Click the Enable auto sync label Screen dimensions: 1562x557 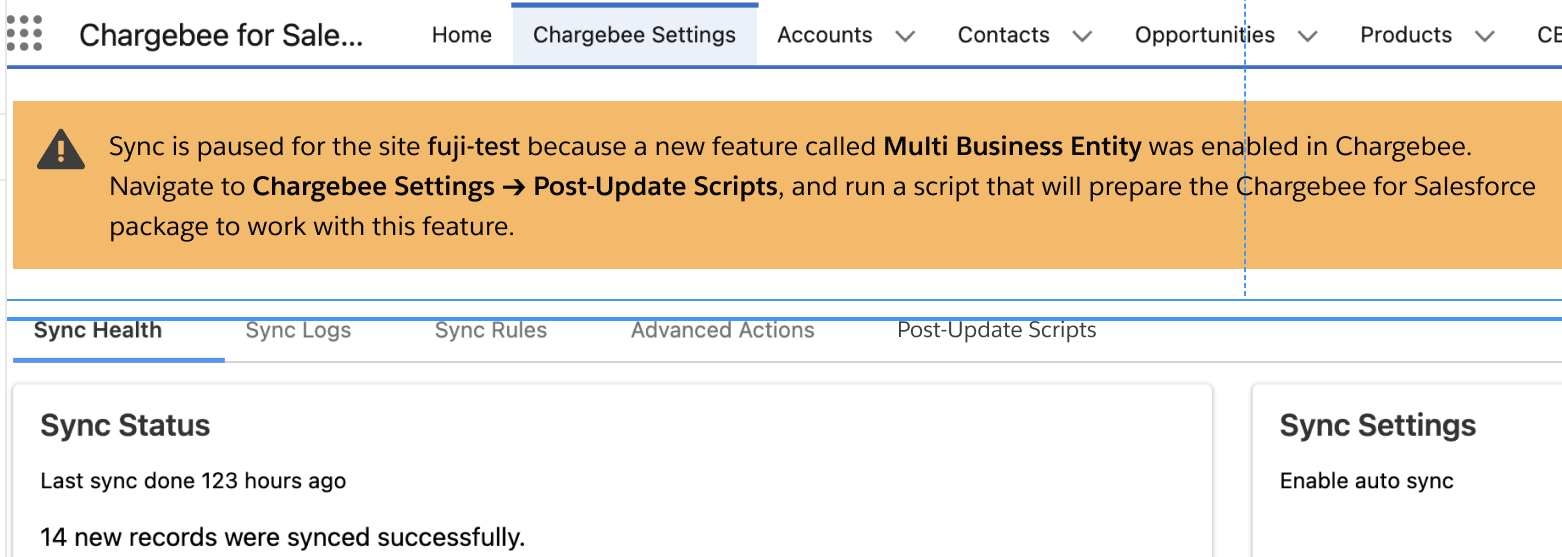coord(1366,481)
